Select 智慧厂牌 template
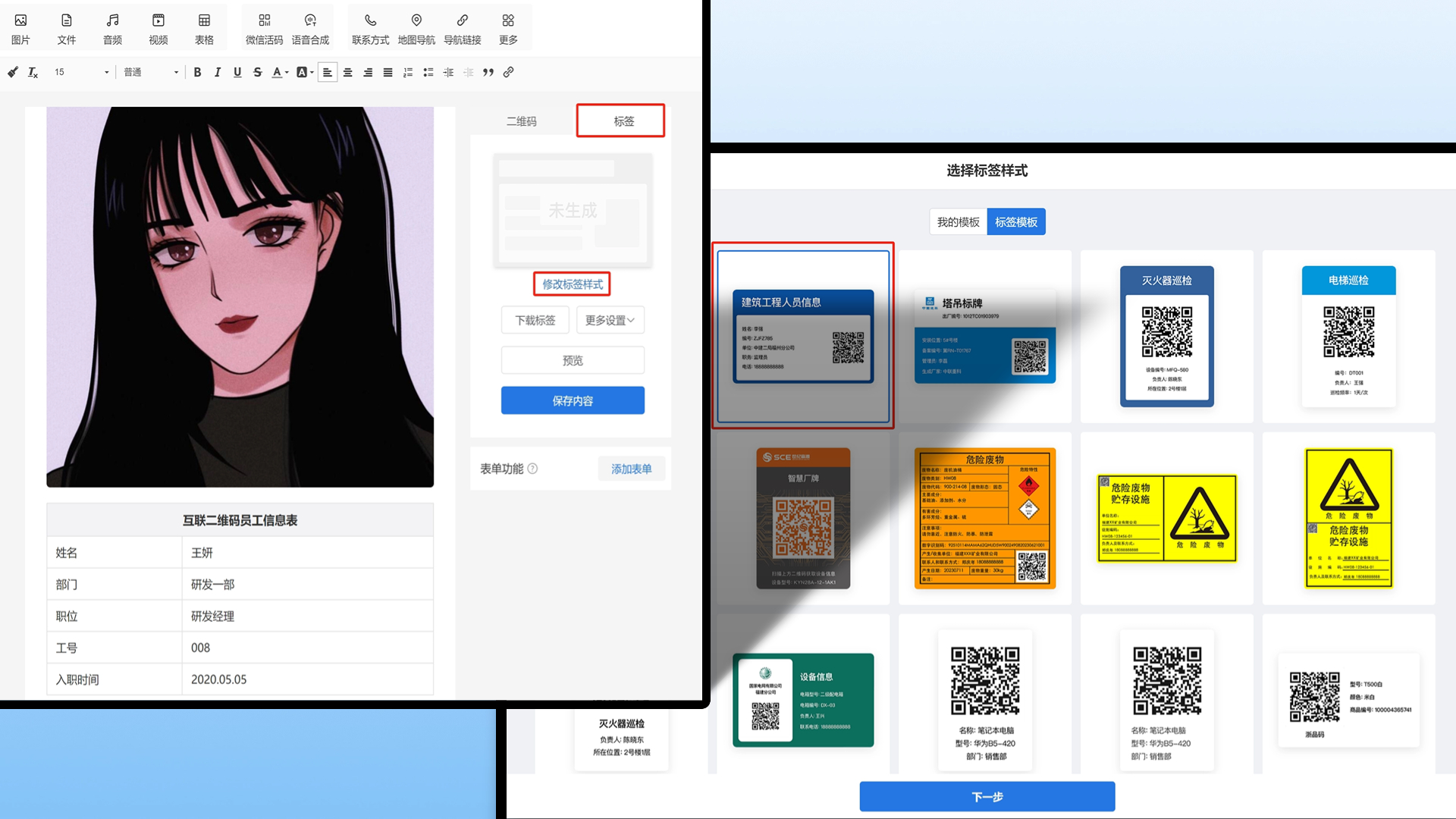Image resolution: width=1456 pixels, height=819 pixels. pos(803,518)
